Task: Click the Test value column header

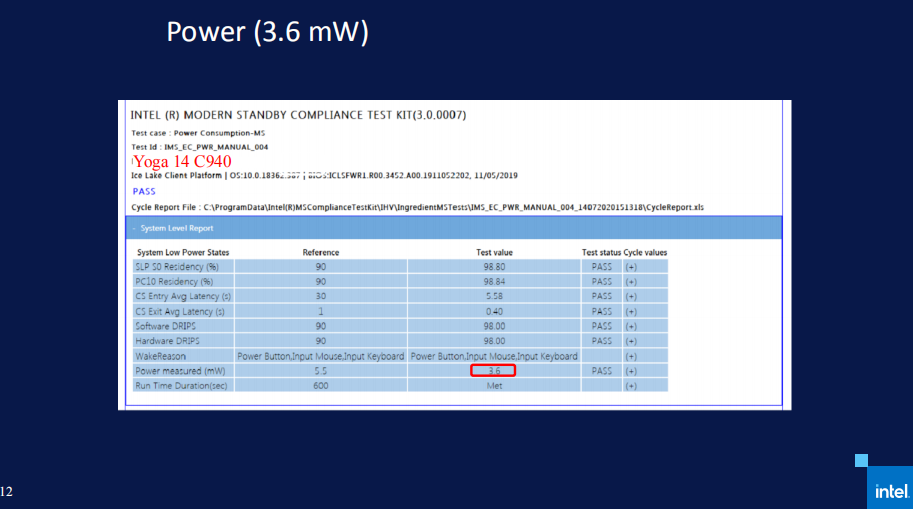Action: click(494, 253)
